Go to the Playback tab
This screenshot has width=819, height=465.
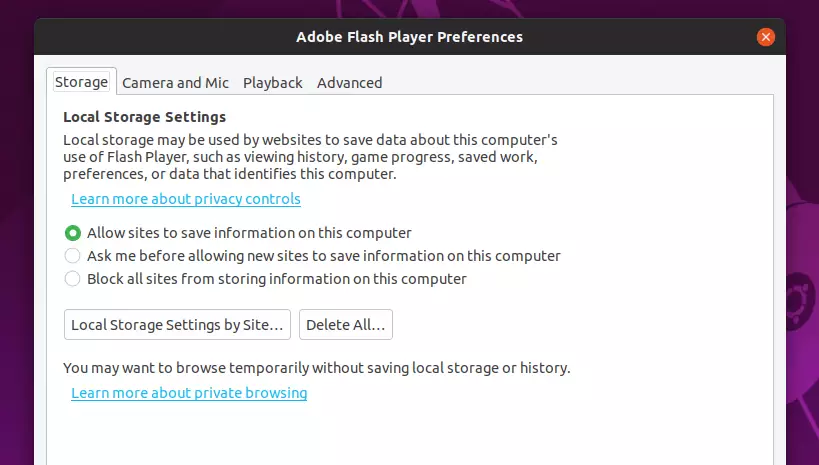[273, 83]
